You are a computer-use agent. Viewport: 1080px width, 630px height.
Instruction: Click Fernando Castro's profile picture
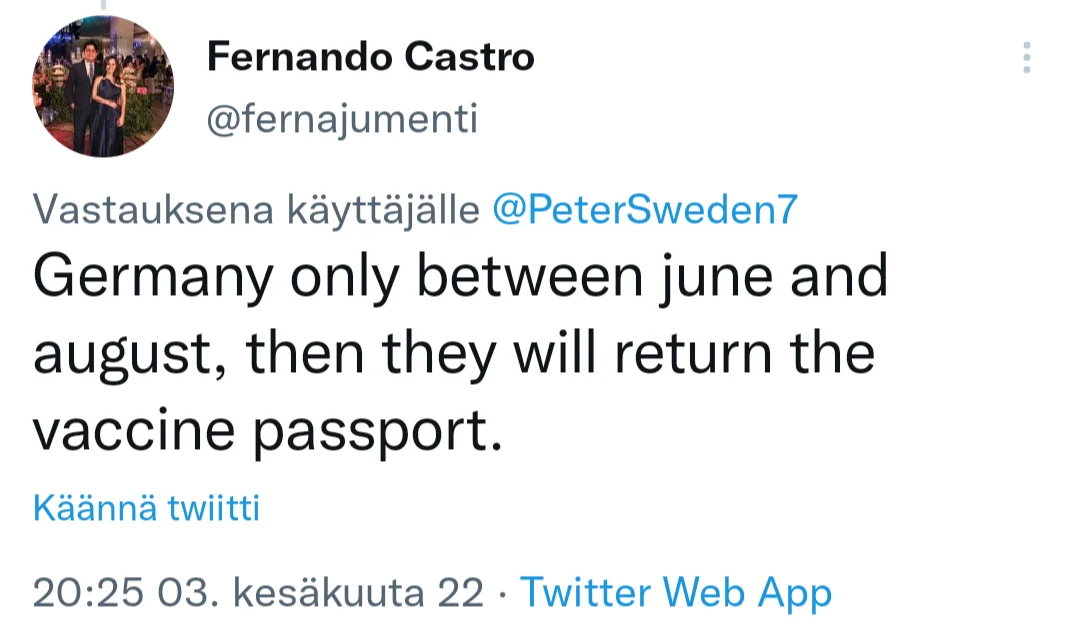point(103,87)
